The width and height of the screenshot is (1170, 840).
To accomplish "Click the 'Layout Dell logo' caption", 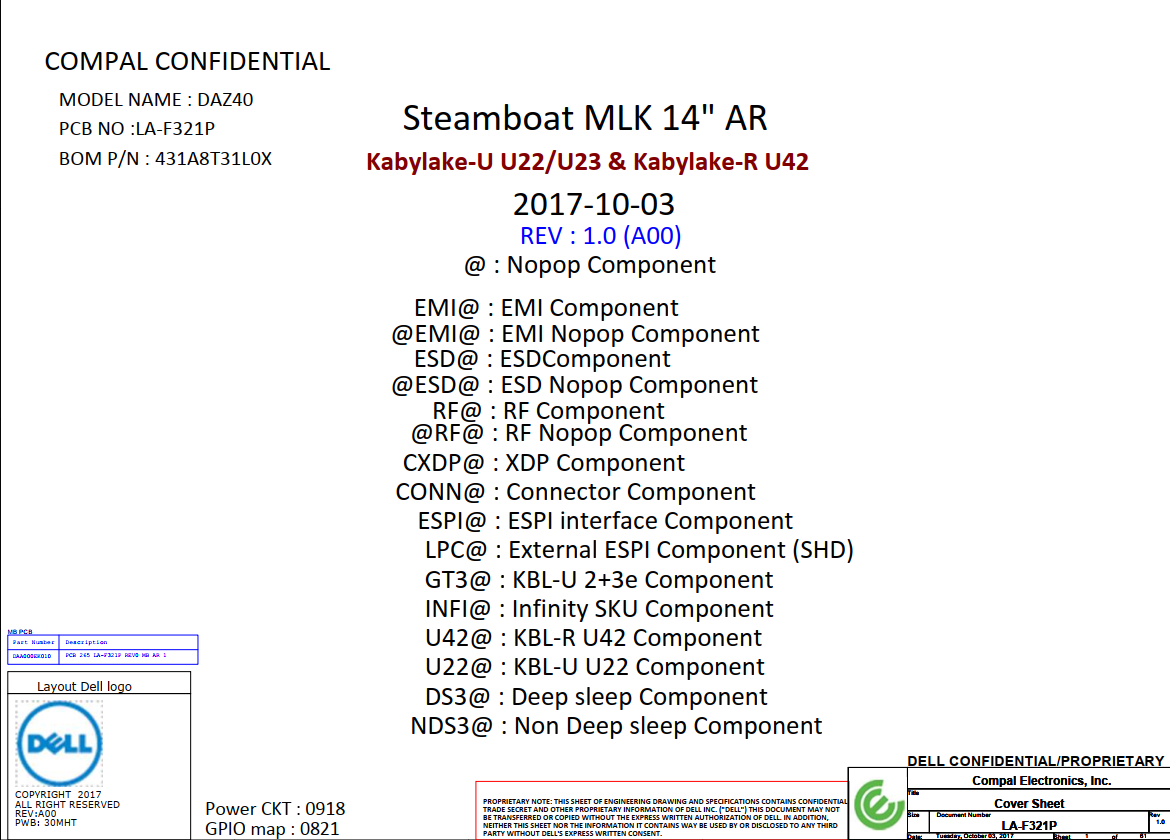I will [x=84, y=686].
